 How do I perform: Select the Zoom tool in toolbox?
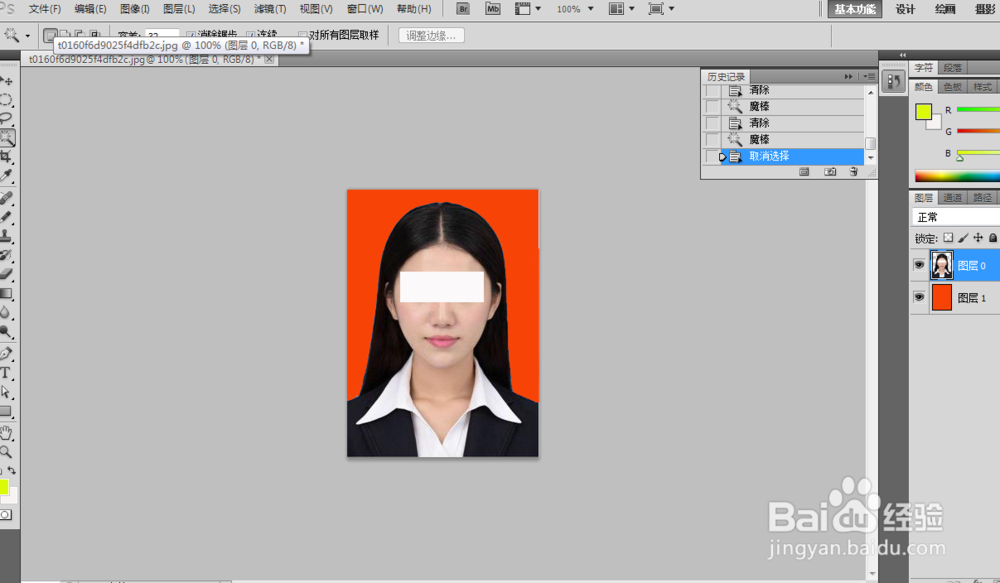click(x=6, y=452)
